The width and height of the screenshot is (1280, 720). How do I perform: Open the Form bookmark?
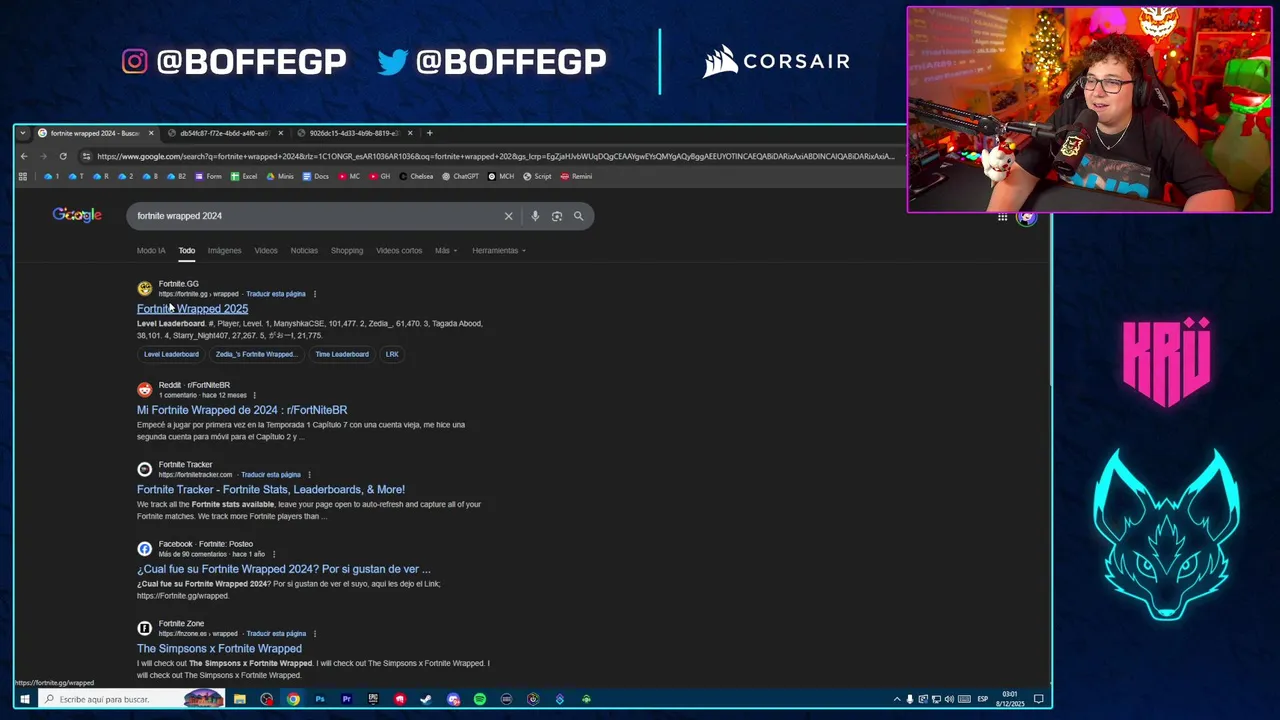coord(208,176)
